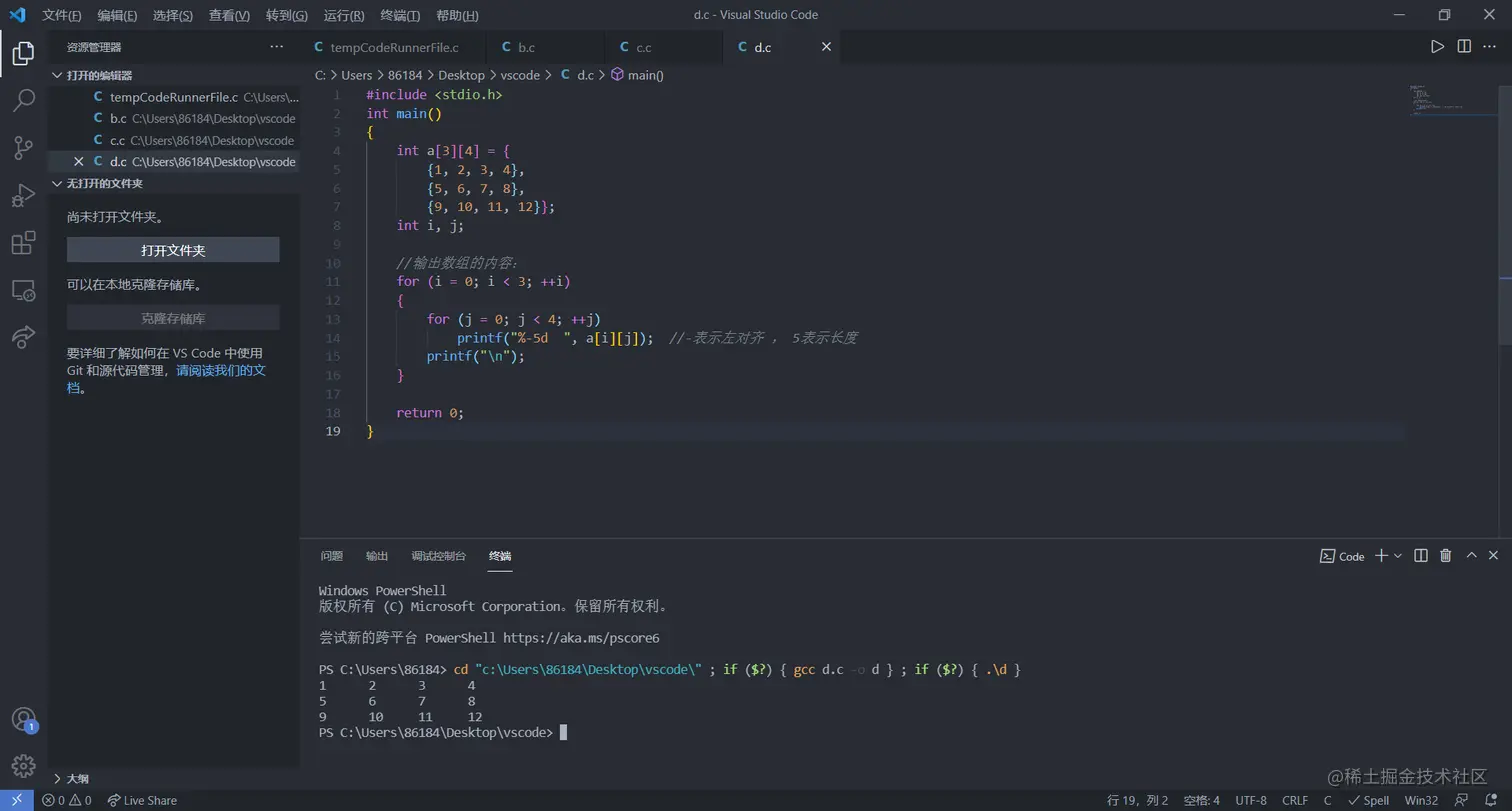The image size is (1512, 811).
Task: Click the remote window status bar icon
Action: point(17,800)
